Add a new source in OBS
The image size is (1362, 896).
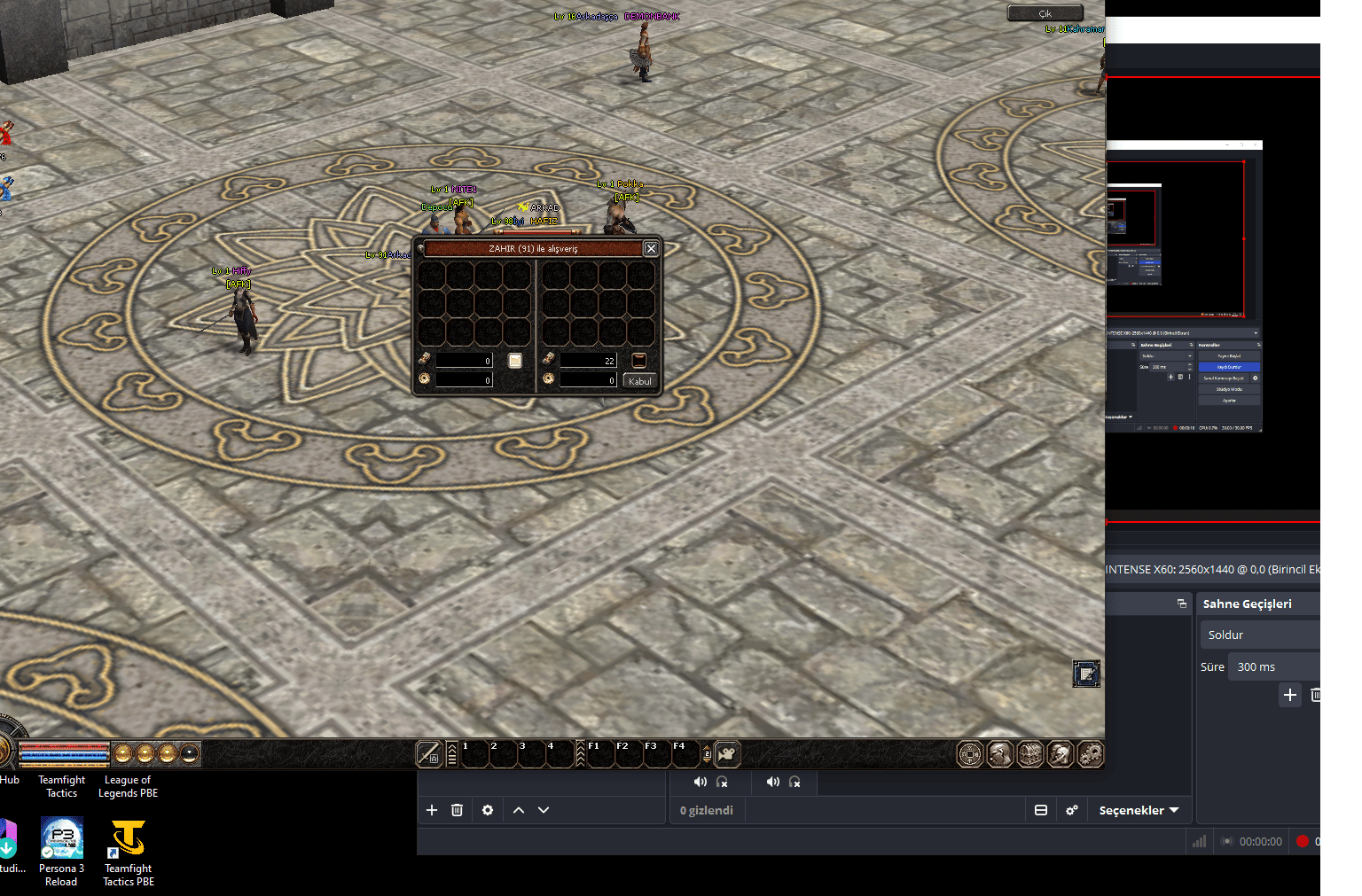pyautogui.click(x=432, y=810)
